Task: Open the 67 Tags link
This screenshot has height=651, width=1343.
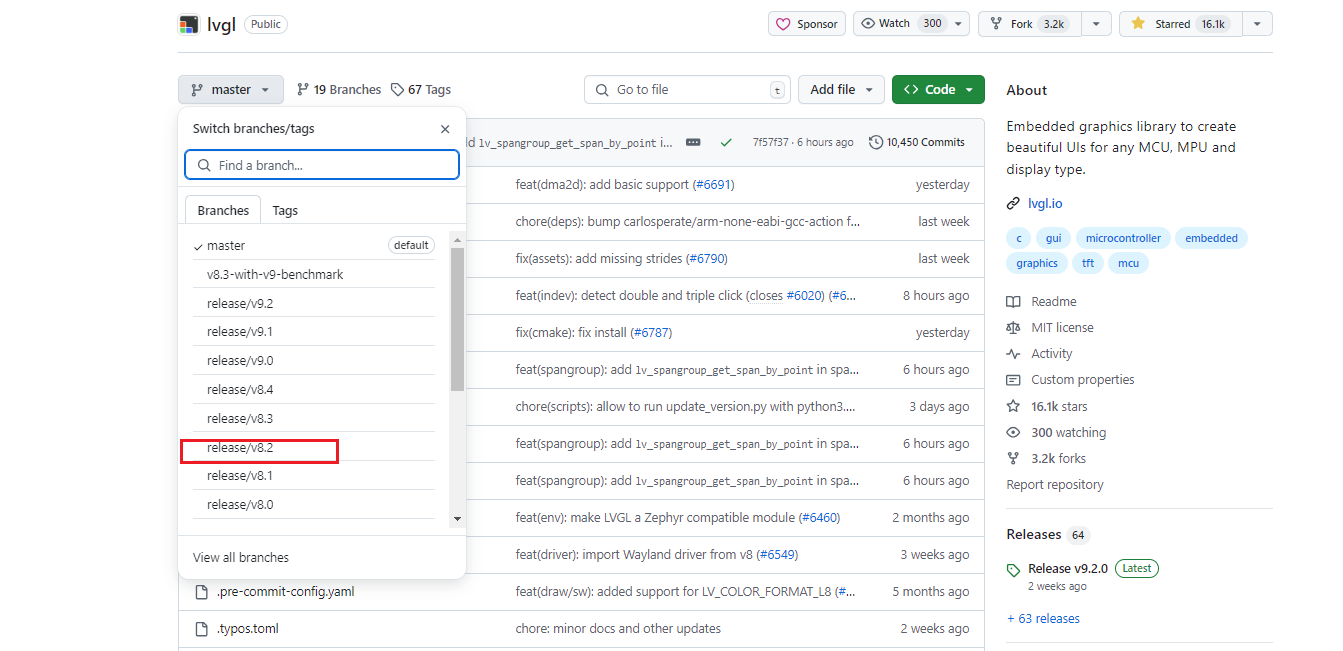Action: point(421,90)
